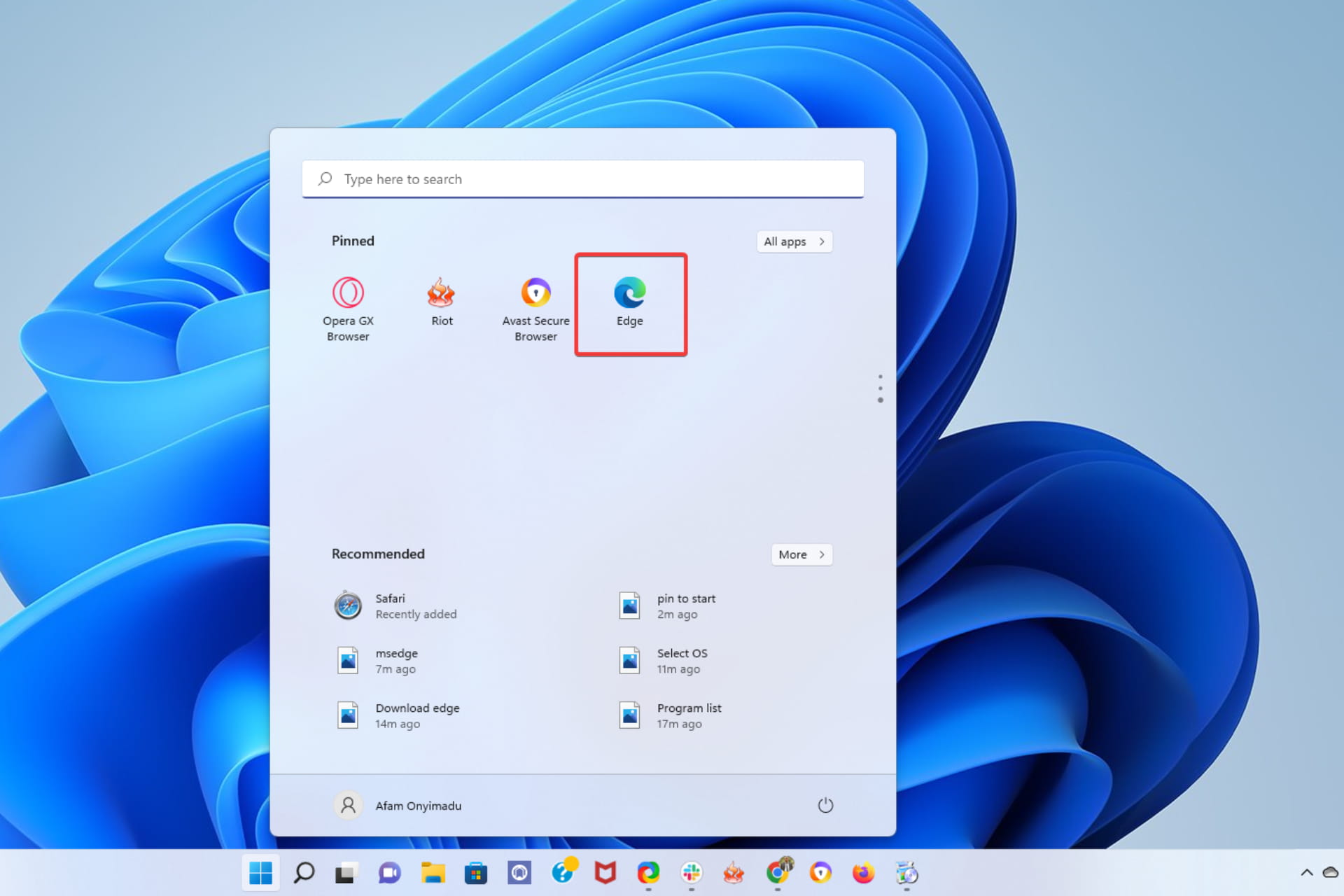Screen dimensions: 1344x896
Task: Launch Microsoft Store from the taskbar
Action: pyautogui.click(x=476, y=872)
